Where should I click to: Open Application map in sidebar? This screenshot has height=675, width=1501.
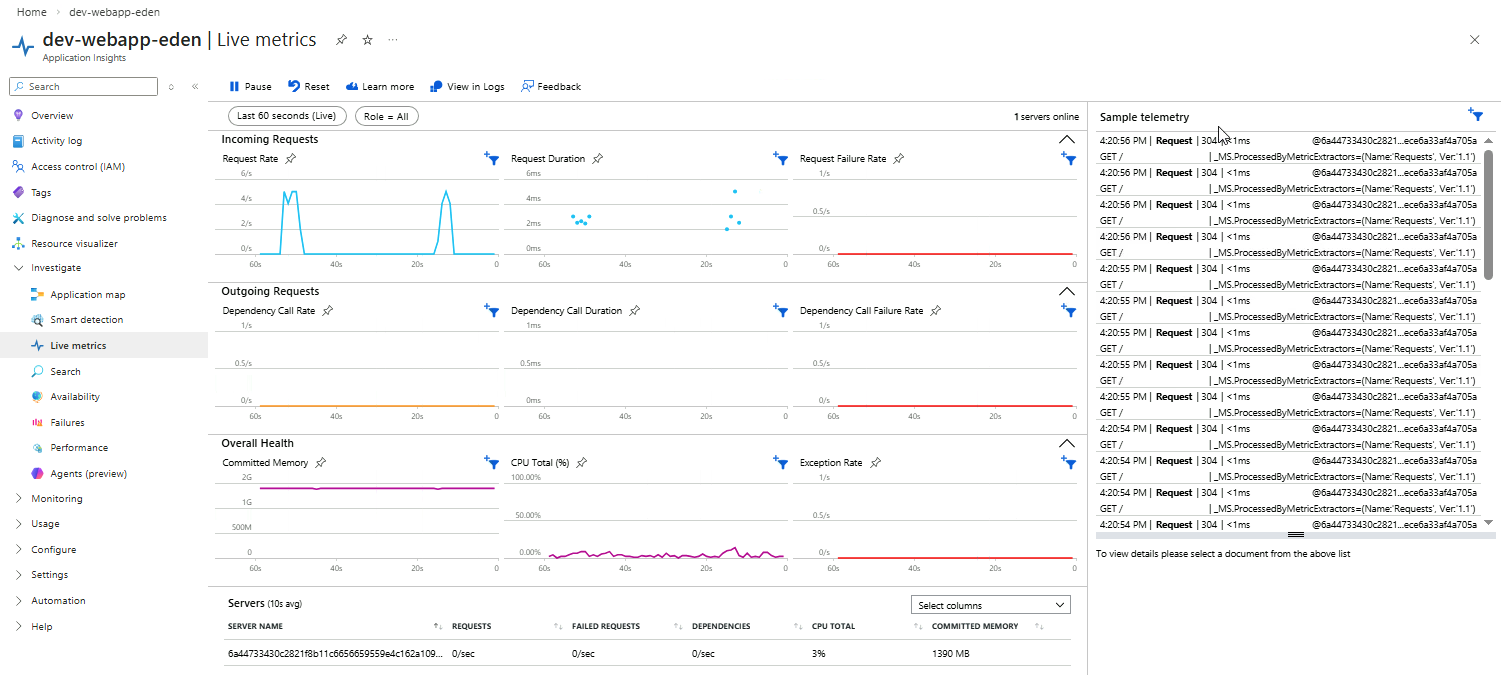point(87,295)
